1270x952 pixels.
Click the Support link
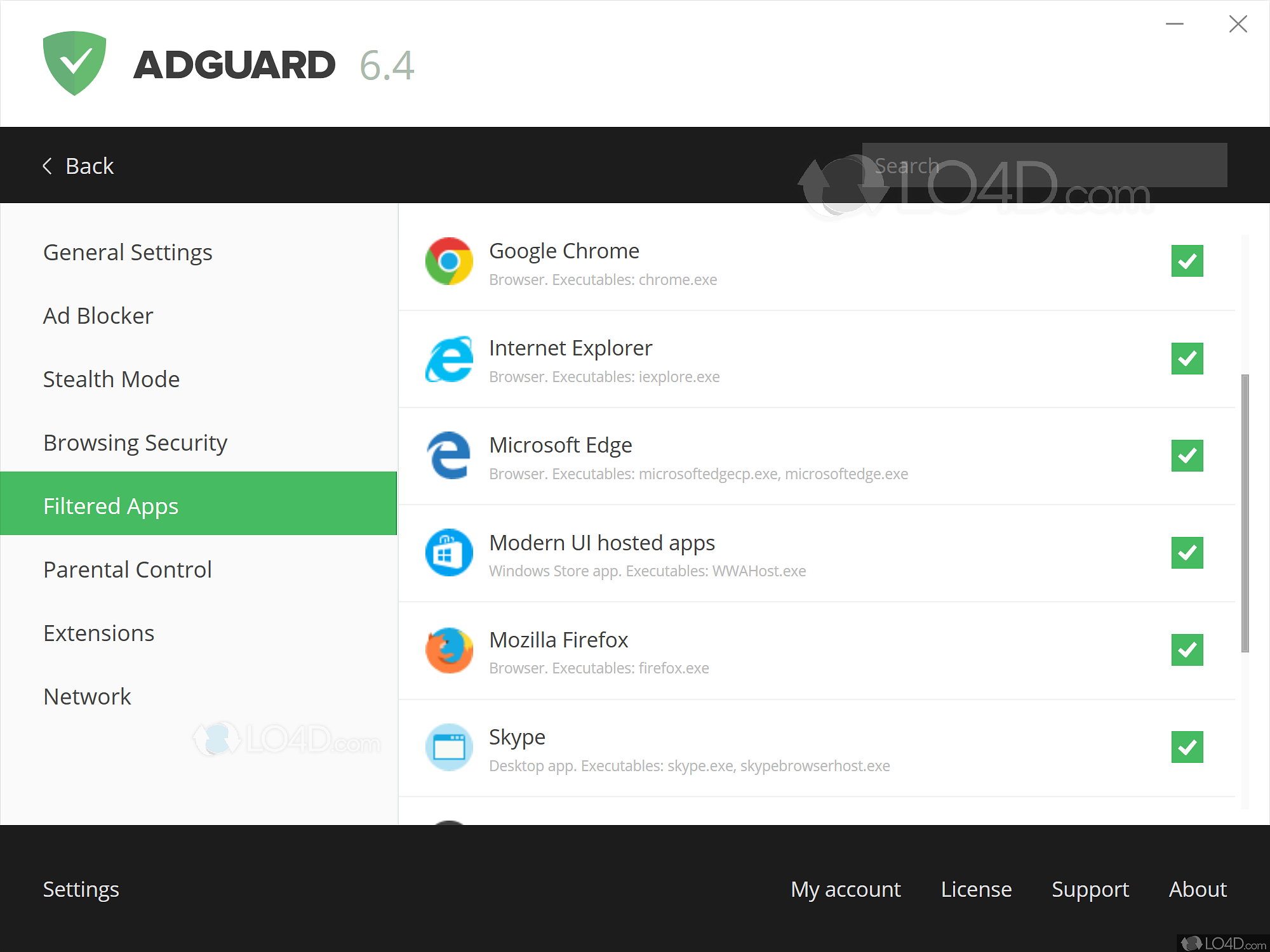coord(1090,889)
